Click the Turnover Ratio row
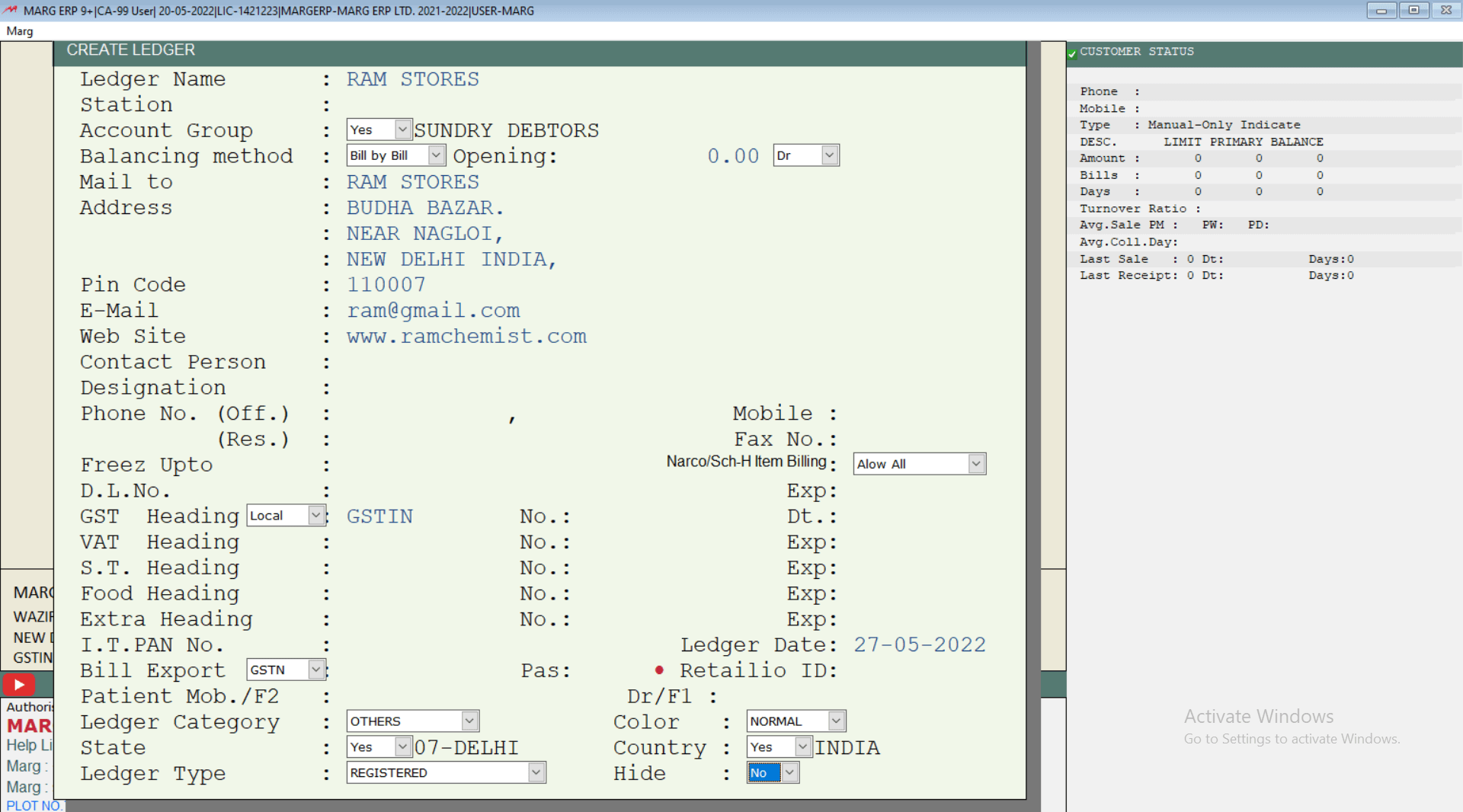The height and width of the screenshot is (812, 1463). pyautogui.click(x=1263, y=209)
